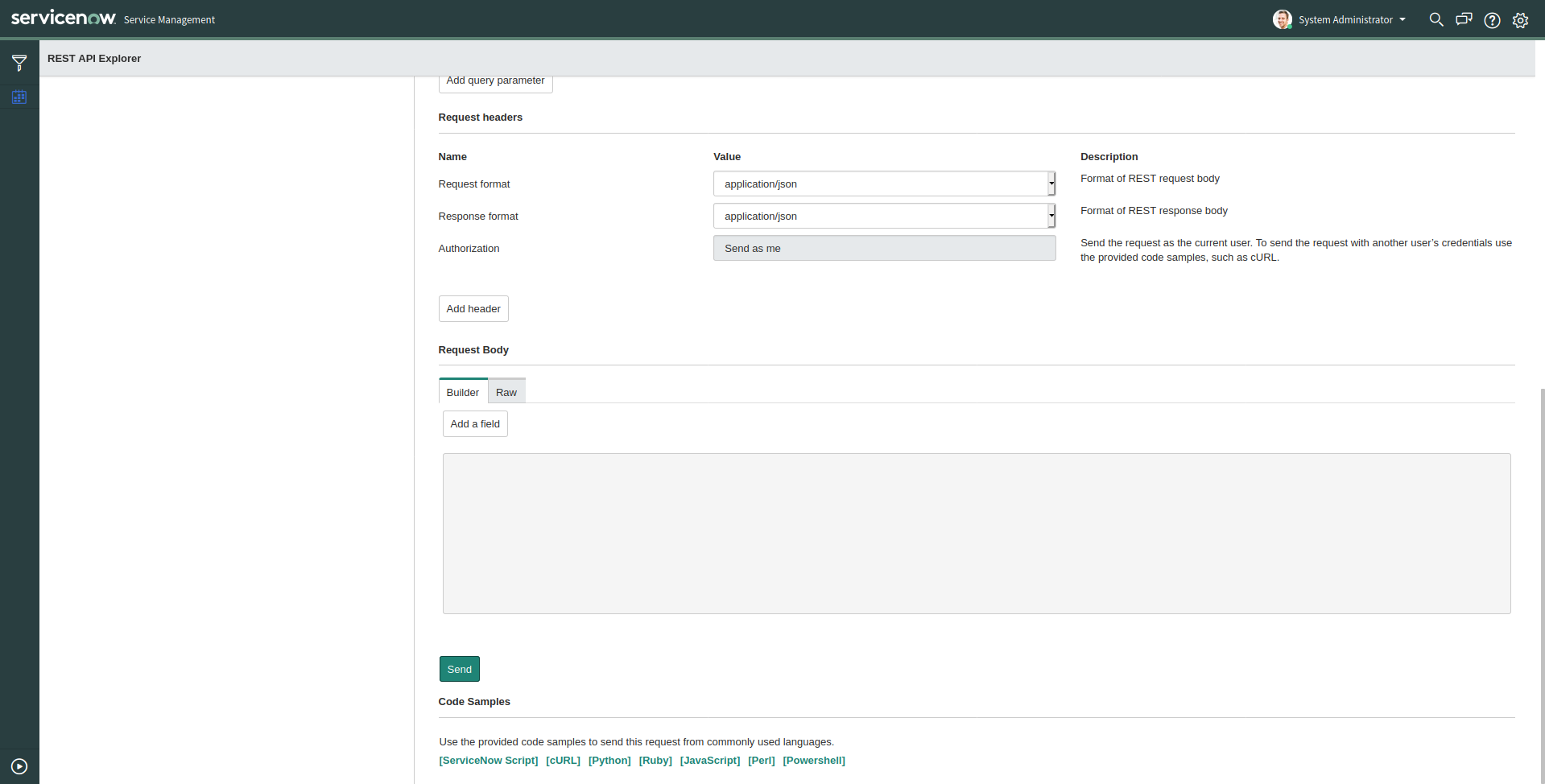Open the help question mark icon
1545x784 pixels.
click(1492, 20)
